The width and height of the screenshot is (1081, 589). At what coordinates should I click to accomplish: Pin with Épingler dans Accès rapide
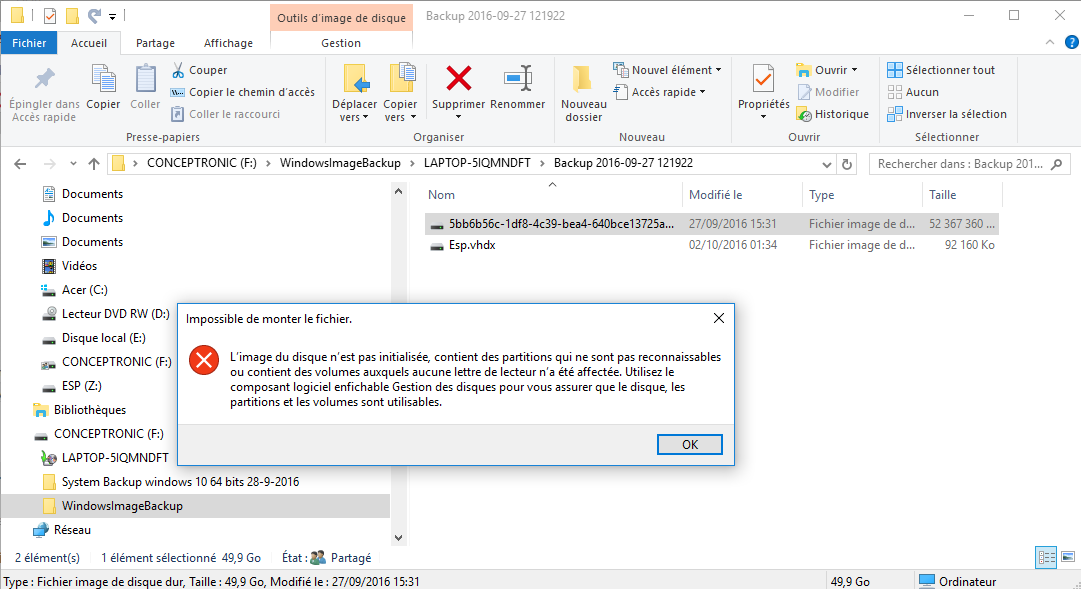(x=44, y=94)
